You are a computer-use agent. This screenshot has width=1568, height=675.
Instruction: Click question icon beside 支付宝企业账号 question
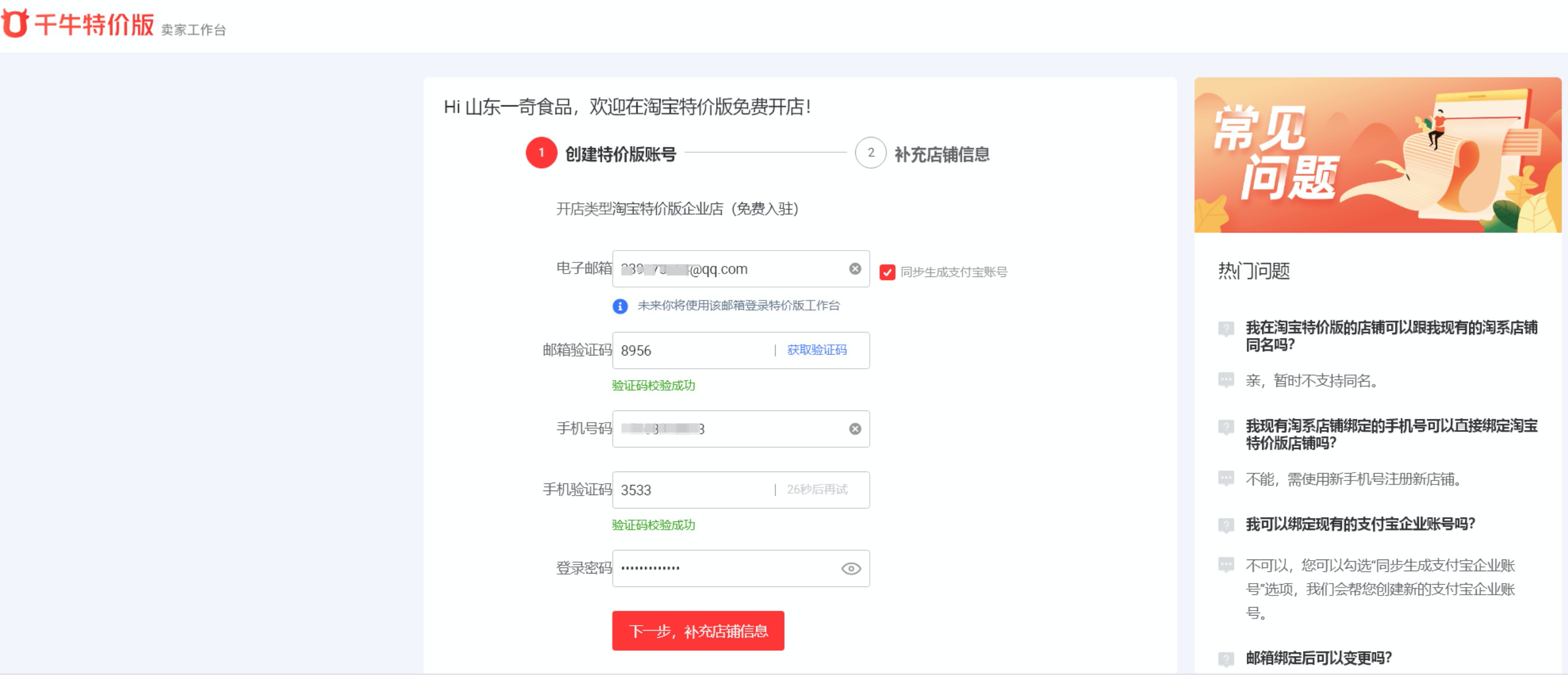(1225, 525)
